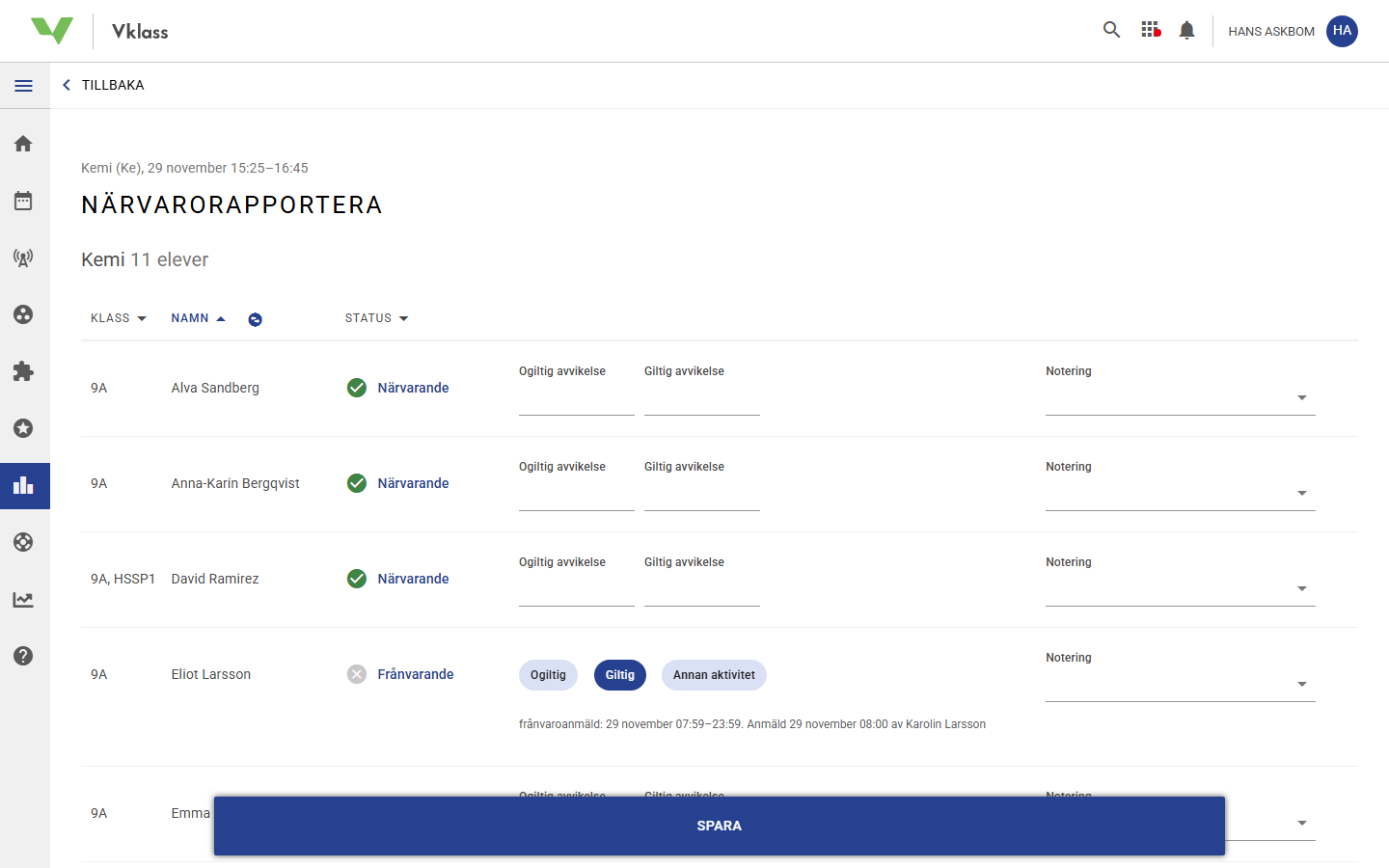
Task: Click Ogiltig avvikelse field for Anna-Karin Bergqvist
Action: pos(577,493)
